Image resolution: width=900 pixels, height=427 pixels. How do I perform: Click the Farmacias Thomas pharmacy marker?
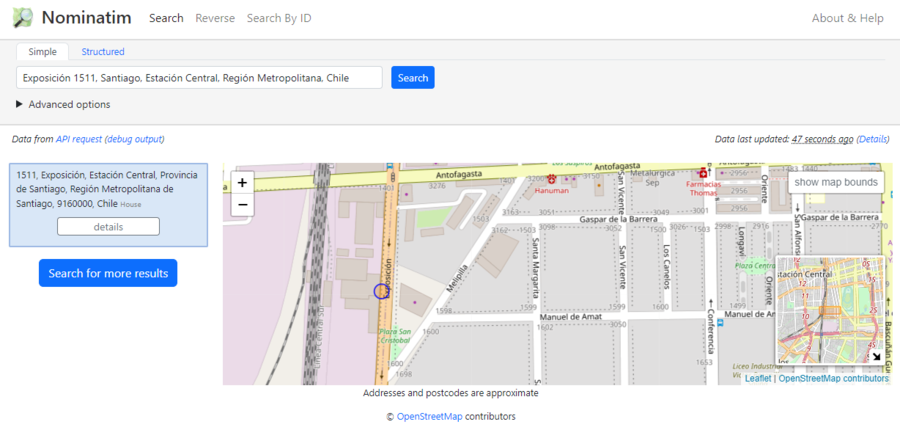pyautogui.click(x=703, y=172)
